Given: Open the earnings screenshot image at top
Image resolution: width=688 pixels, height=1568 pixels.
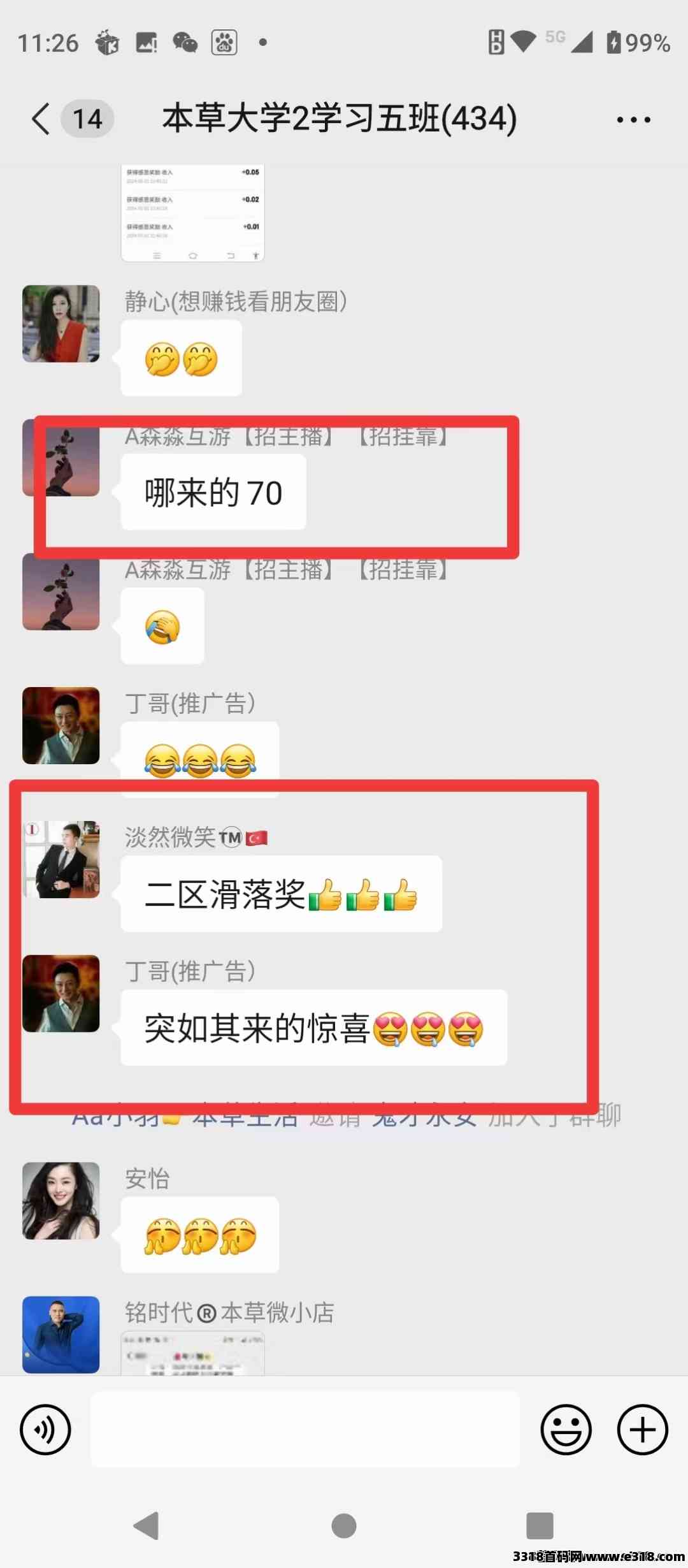Looking at the screenshot, I should coord(192,213).
